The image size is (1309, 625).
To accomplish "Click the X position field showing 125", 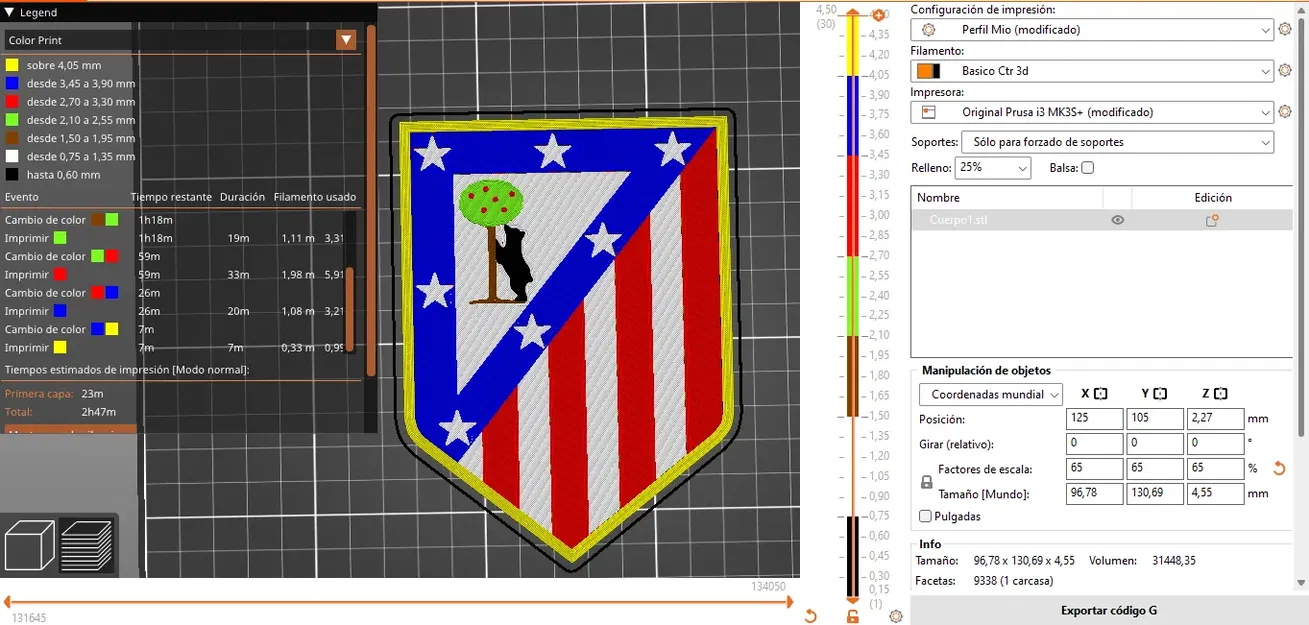I will coord(1094,418).
